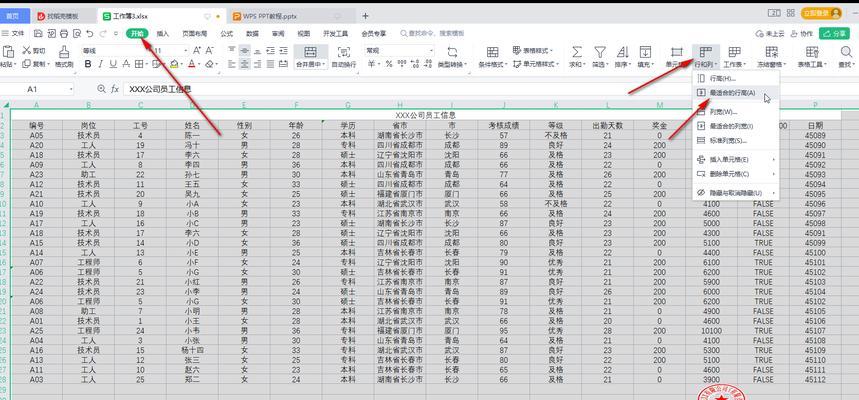This screenshot has height=400, width=859.
Task: Click the Print icon in quick access toolbar
Action: [x=64, y=33]
